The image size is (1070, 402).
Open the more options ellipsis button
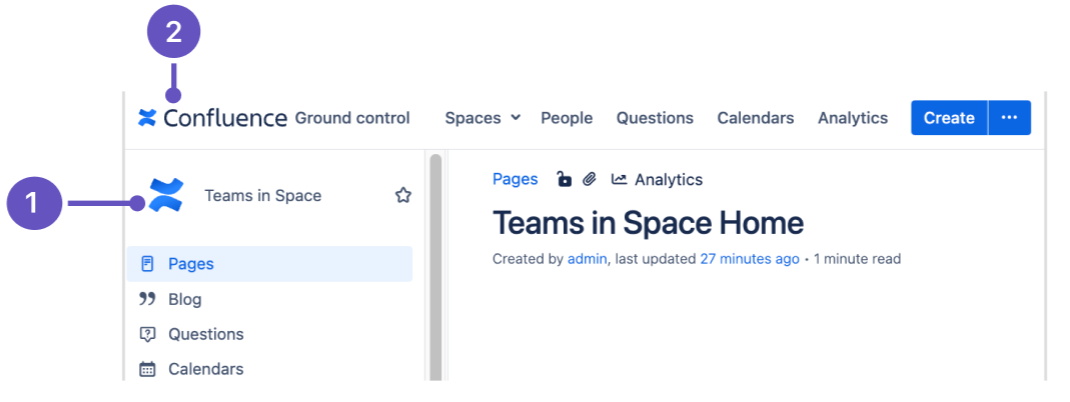coord(1009,118)
